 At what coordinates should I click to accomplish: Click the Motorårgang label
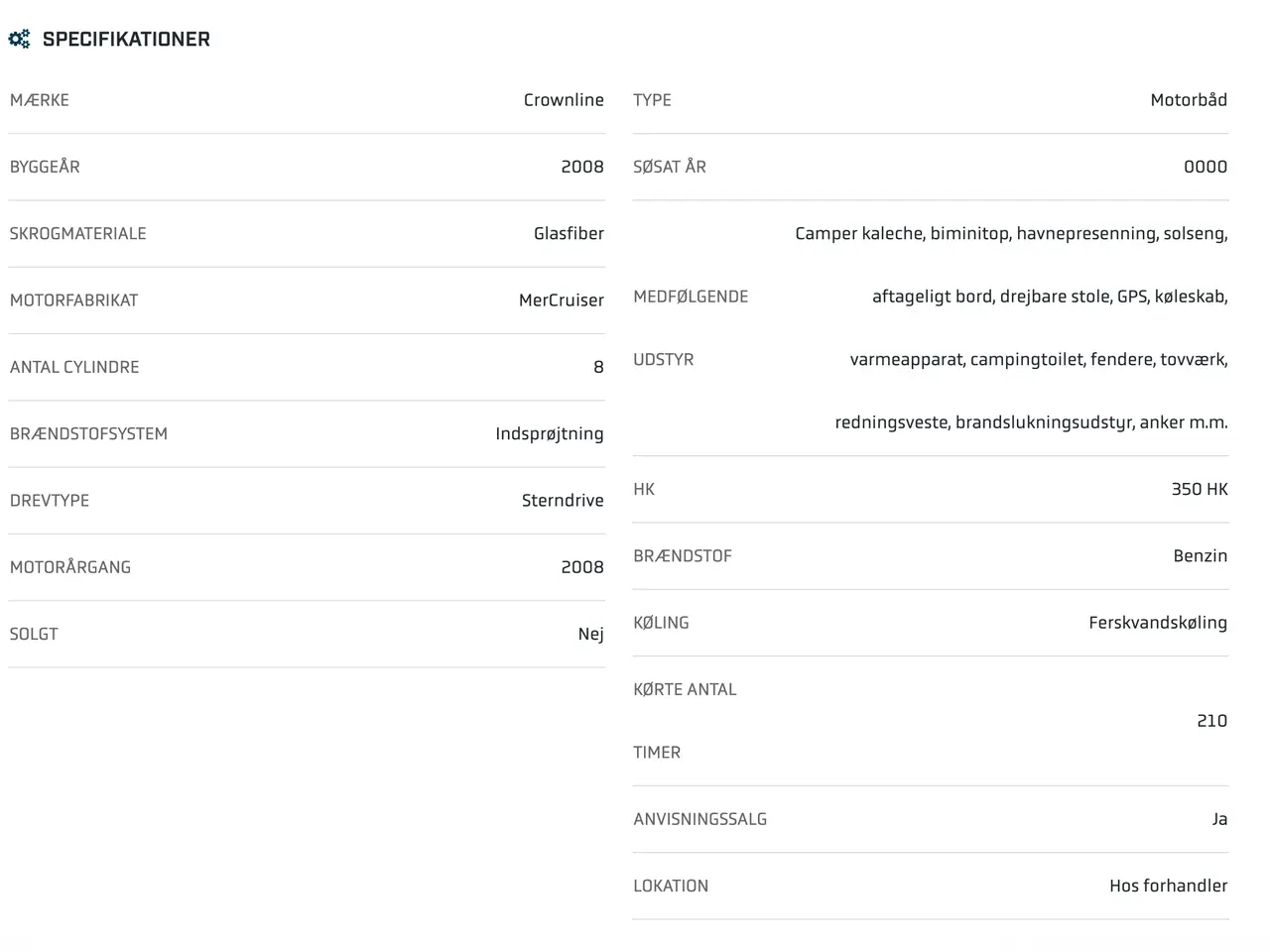coord(70,567)
